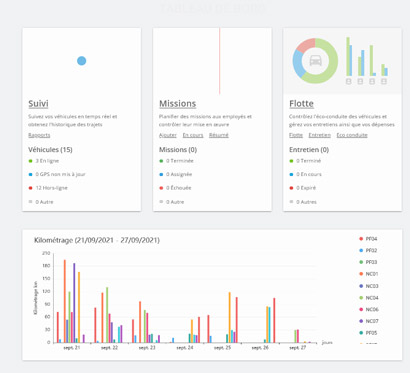
Task: Open the Rapports link under Suivi
Action: pos(39,135)
